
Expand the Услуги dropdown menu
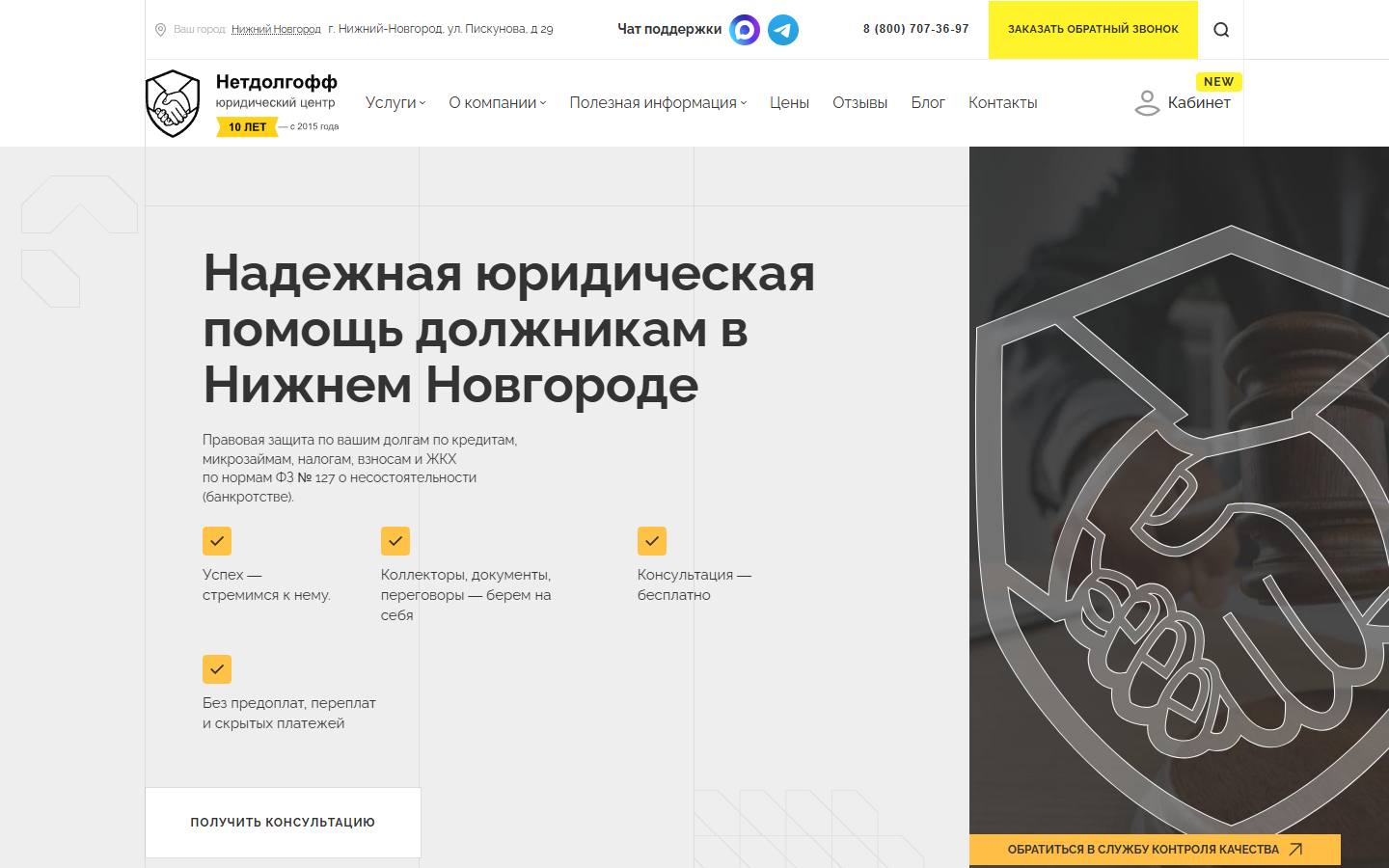point(395,103)
